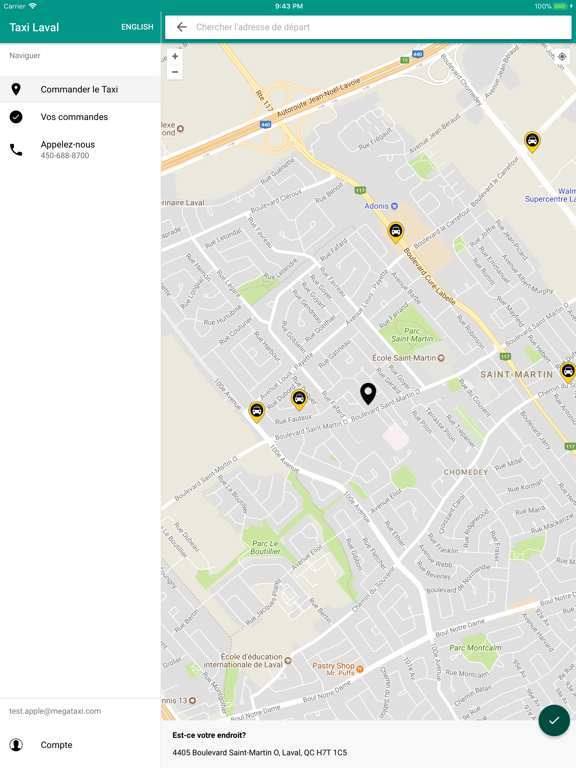Click the back arrow in search bar

[182, 27]
